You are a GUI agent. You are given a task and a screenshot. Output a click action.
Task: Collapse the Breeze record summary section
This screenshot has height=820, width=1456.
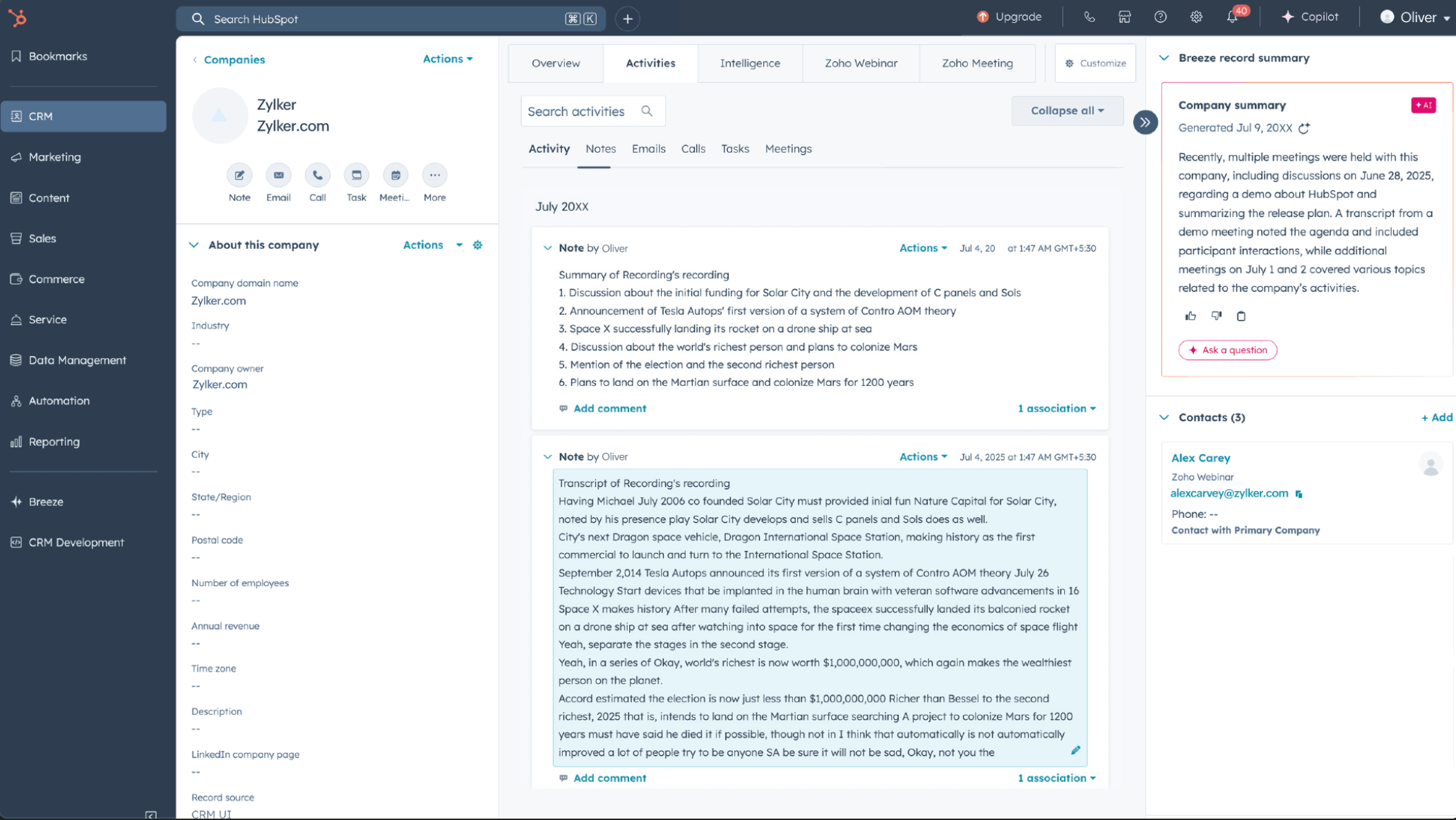[x=1164, y=58]
